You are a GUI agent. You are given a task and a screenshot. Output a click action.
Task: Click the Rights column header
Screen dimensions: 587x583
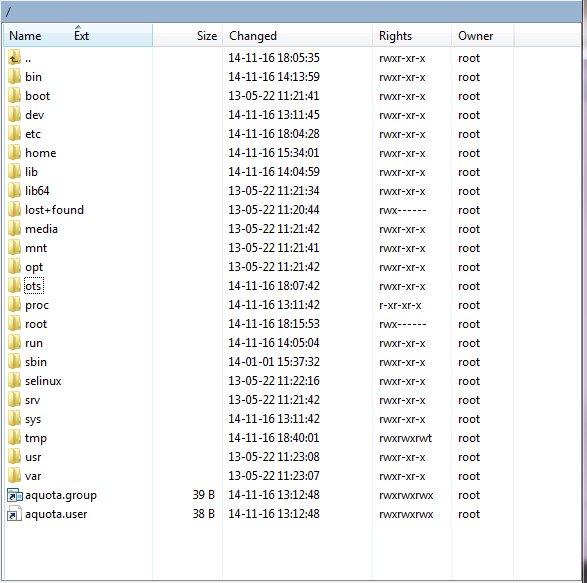click(395, 36)
